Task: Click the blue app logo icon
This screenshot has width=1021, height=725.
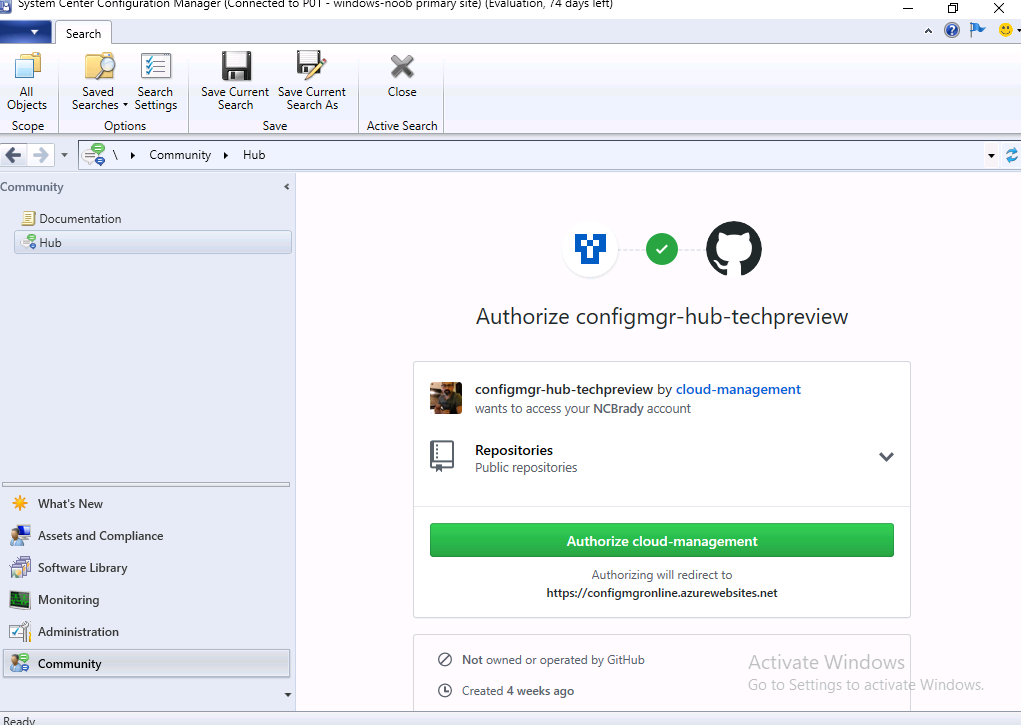Action: (x=591, y=249)
